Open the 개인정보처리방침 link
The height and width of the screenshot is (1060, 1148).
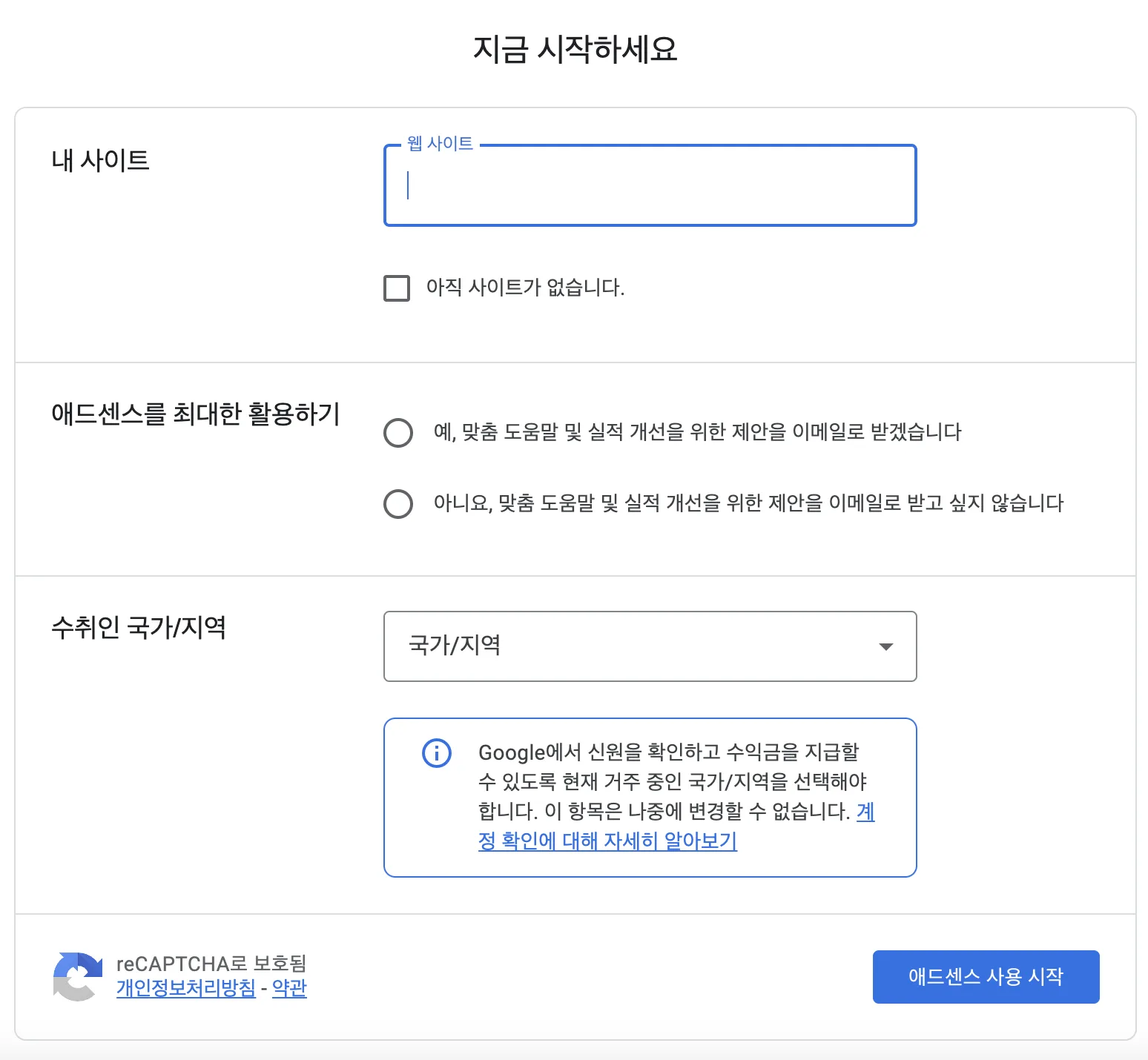tap(186, 988)
